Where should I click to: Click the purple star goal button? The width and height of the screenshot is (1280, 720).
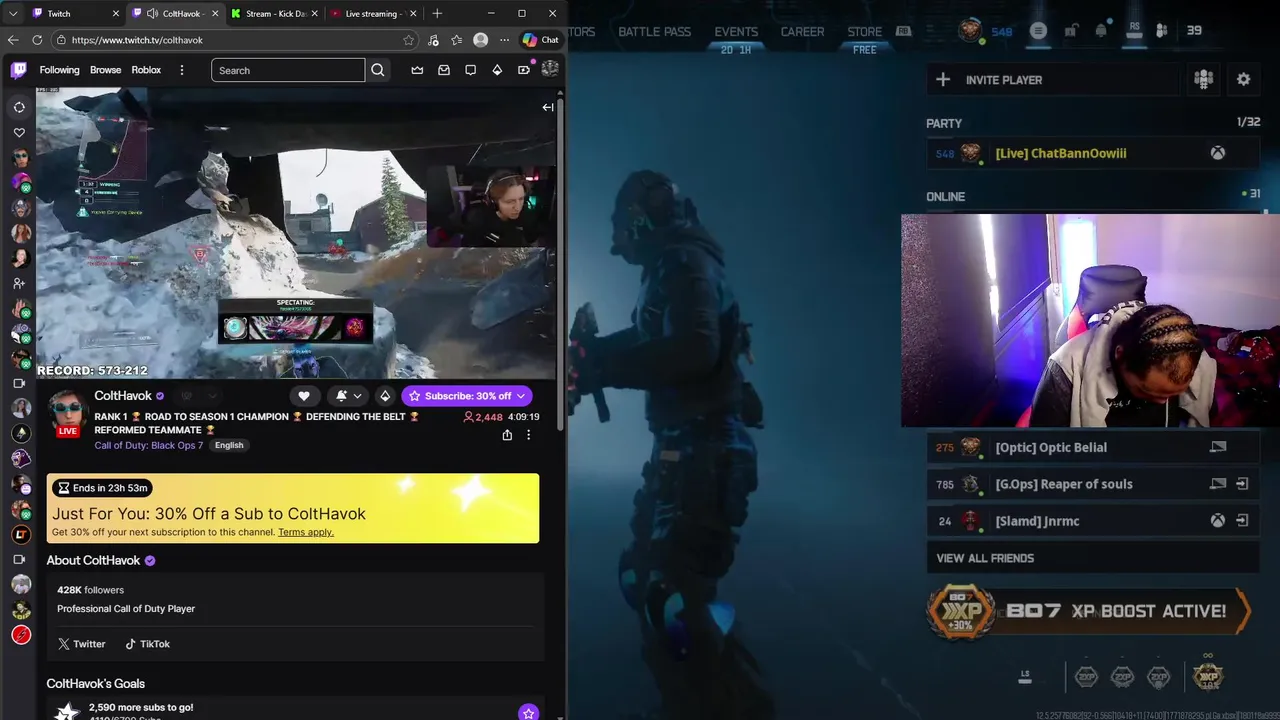[528, 713]
